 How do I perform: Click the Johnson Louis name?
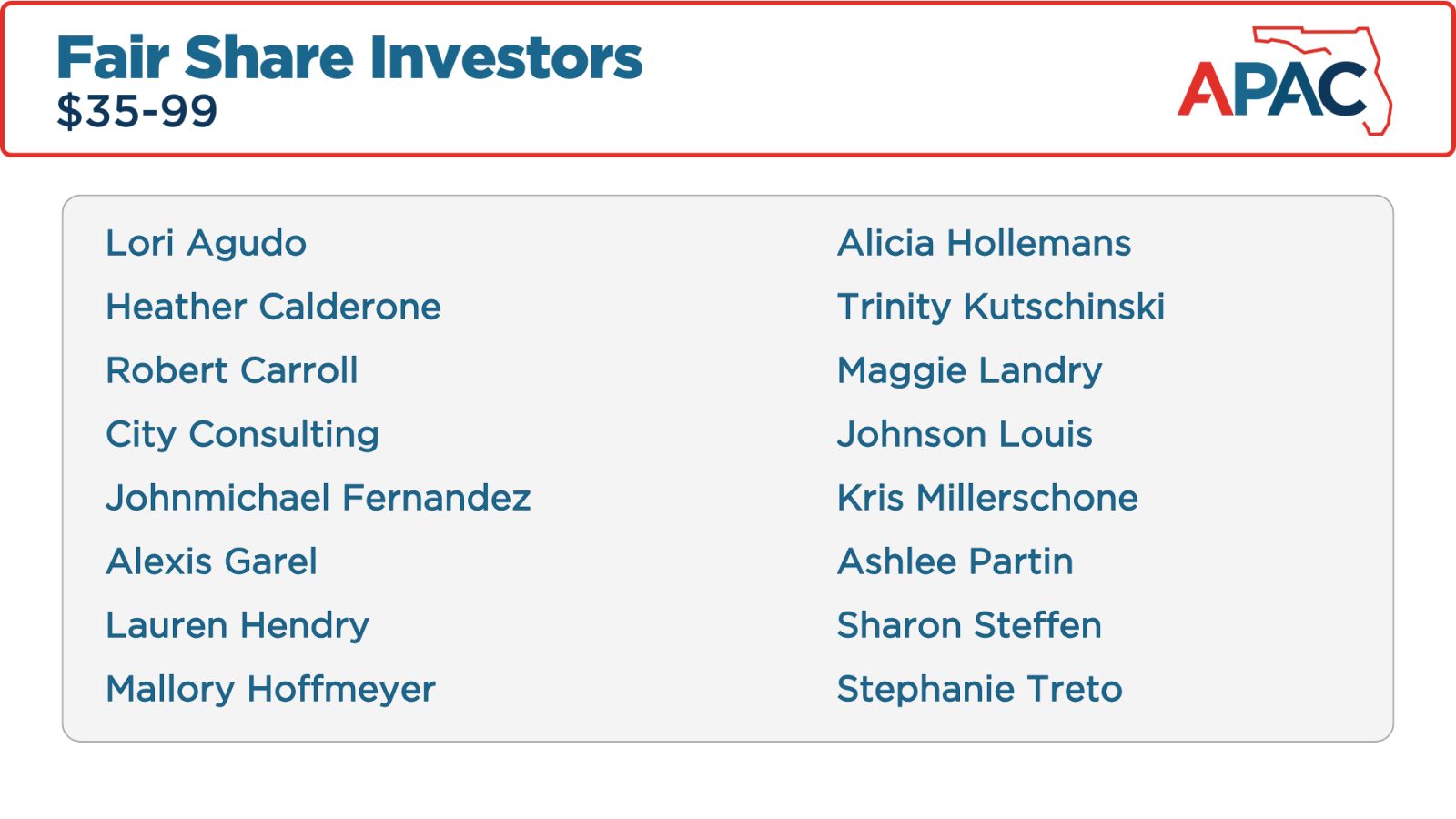pos(966,435)
